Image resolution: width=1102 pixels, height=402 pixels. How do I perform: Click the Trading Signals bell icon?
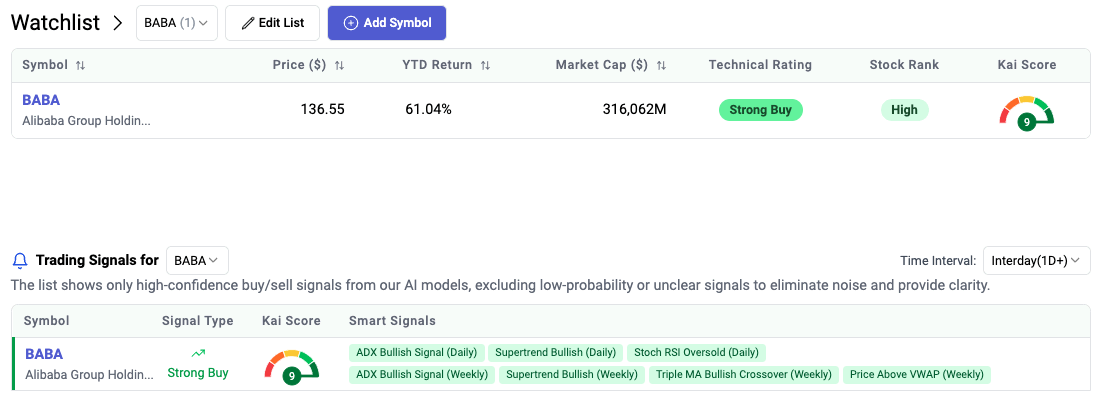(x=20, y=261)
